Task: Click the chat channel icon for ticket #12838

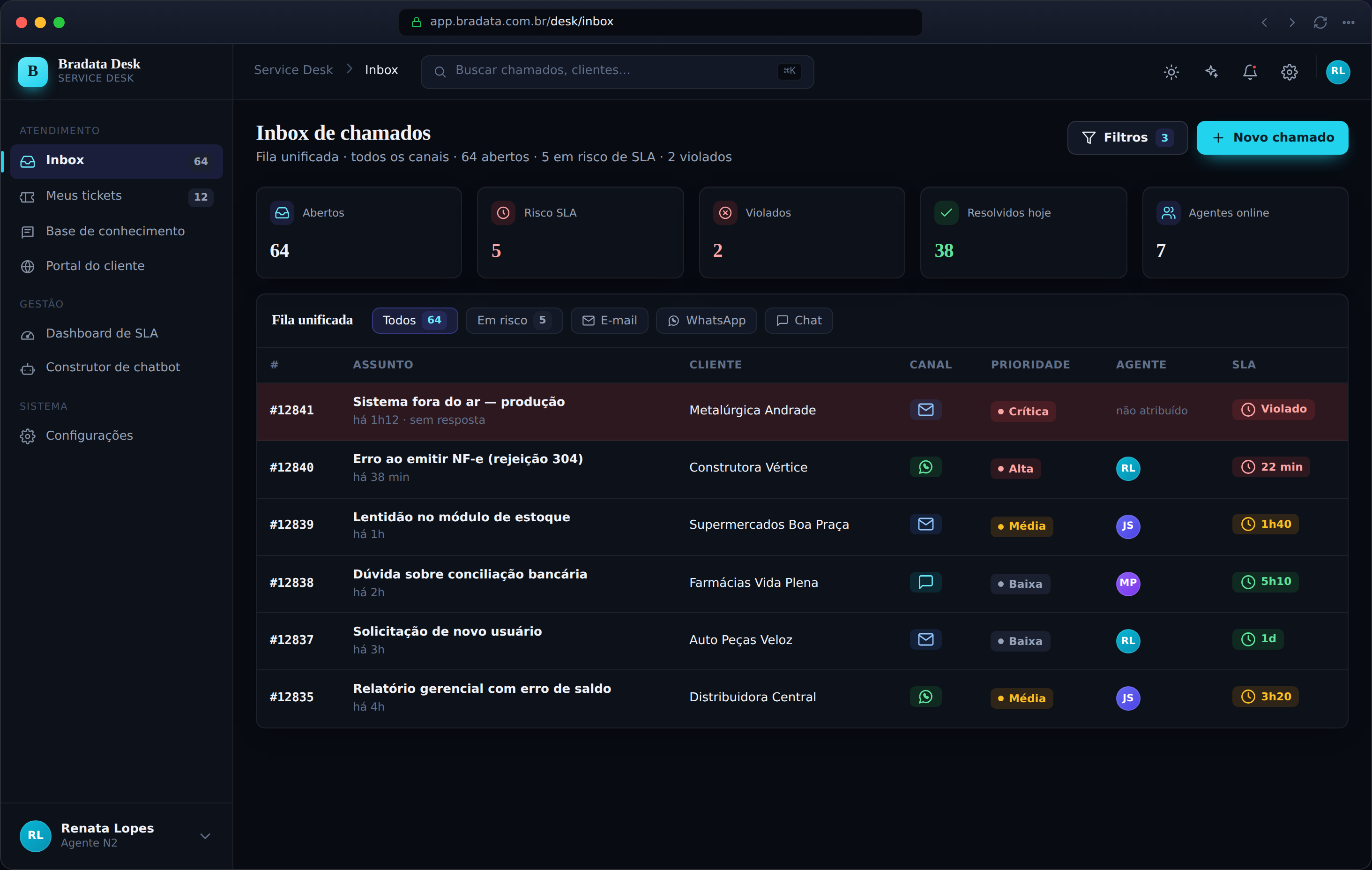Action: 925,582
